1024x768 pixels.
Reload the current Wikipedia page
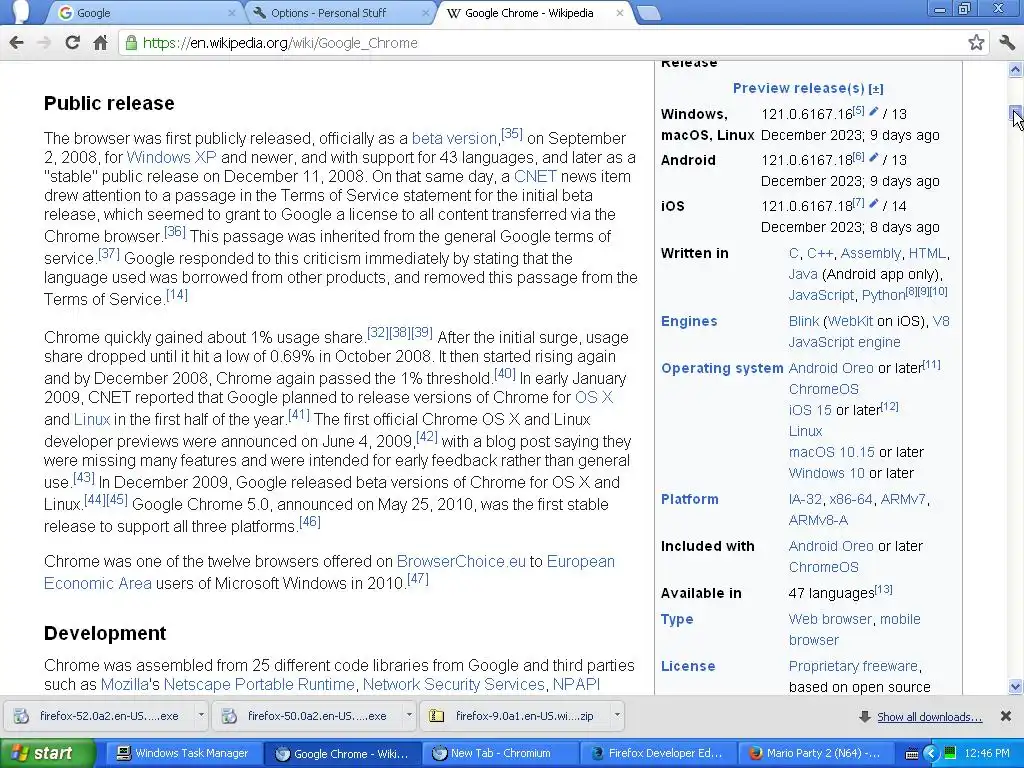click(x=72, y=43)
